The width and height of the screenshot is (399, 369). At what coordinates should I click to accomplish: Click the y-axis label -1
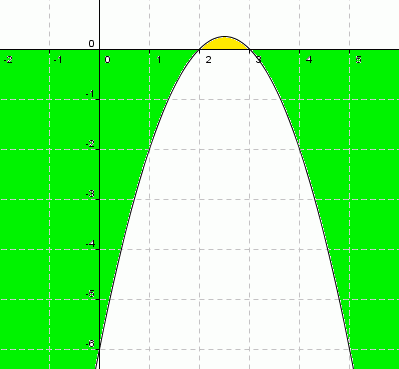(x=90, y=94)
